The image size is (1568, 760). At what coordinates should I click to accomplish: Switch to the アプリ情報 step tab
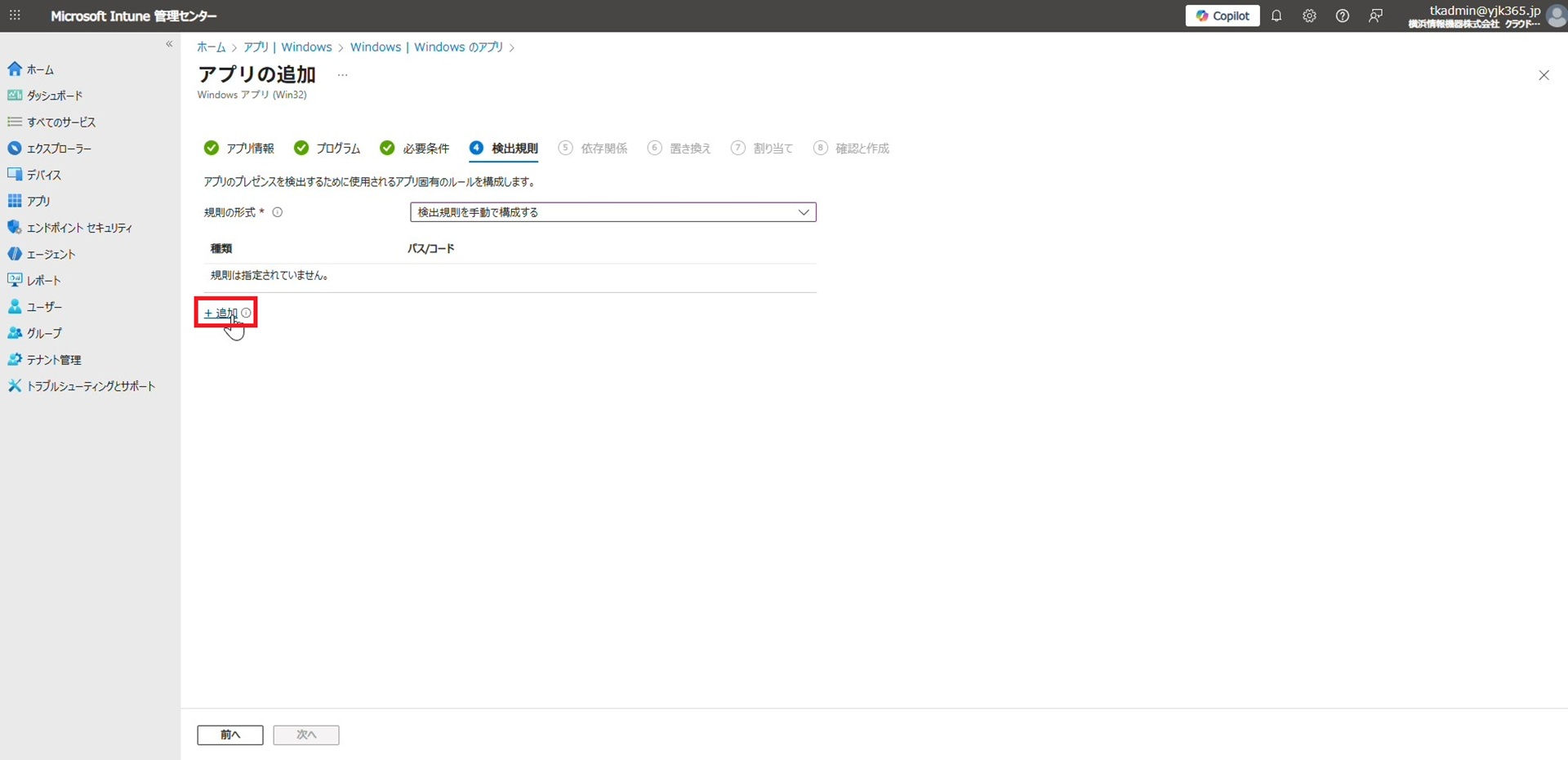click(239, 149)
